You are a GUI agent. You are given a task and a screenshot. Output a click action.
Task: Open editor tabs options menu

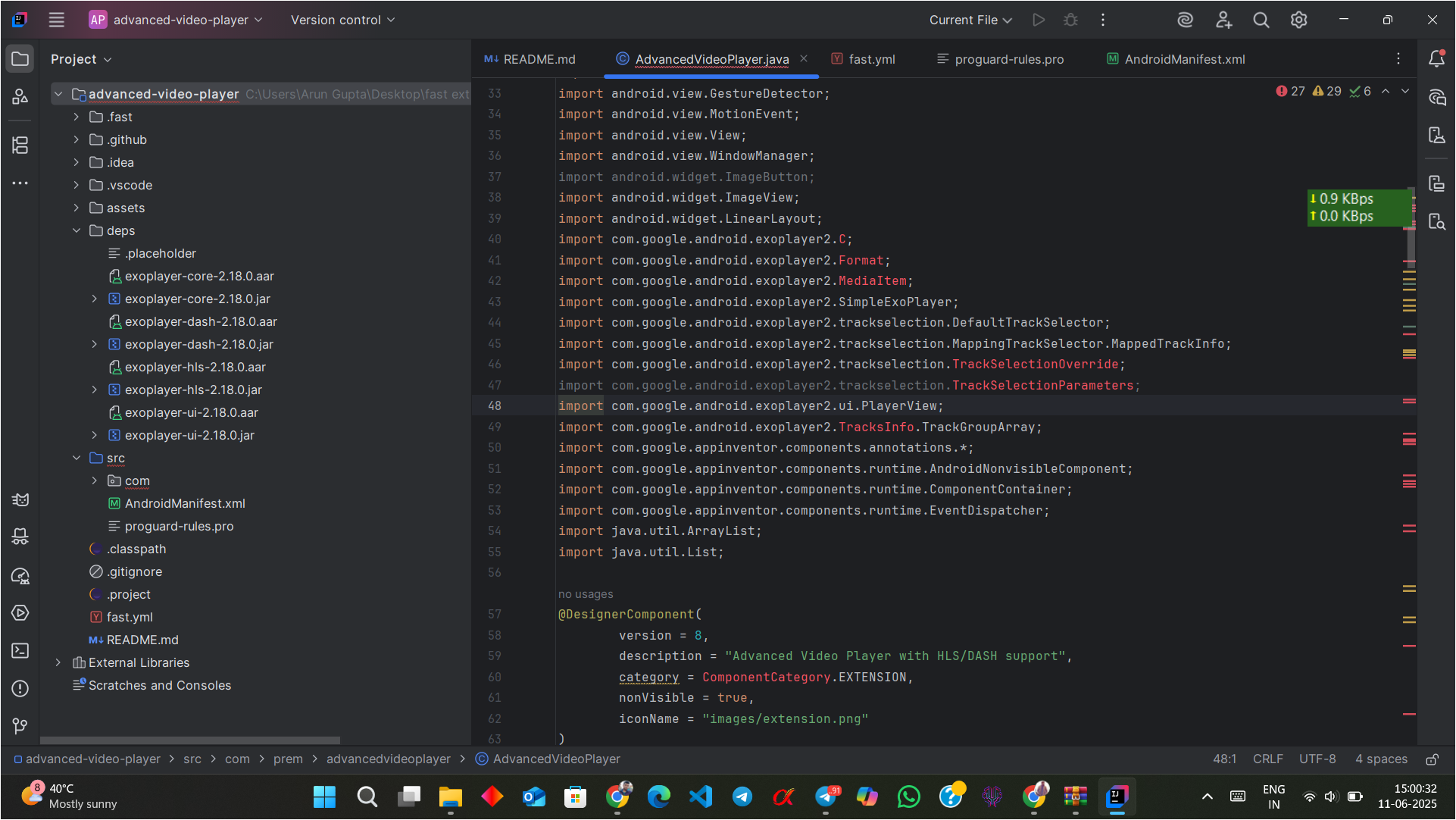click(1398, 59)
